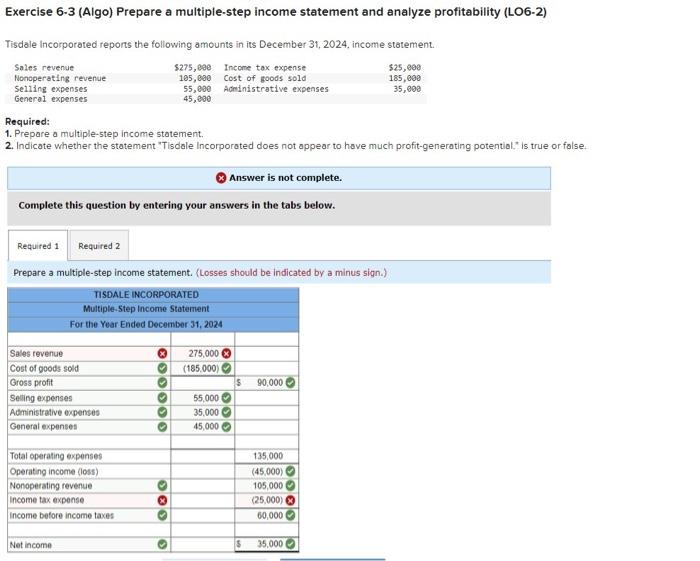
Task: Click the Losses should be indicated note
Action: pyautogui.click(x=291, y=273)
